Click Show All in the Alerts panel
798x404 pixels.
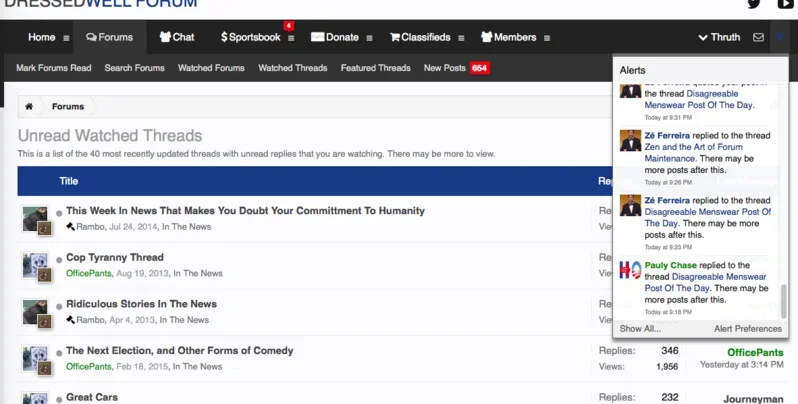[x=640, y=329]
